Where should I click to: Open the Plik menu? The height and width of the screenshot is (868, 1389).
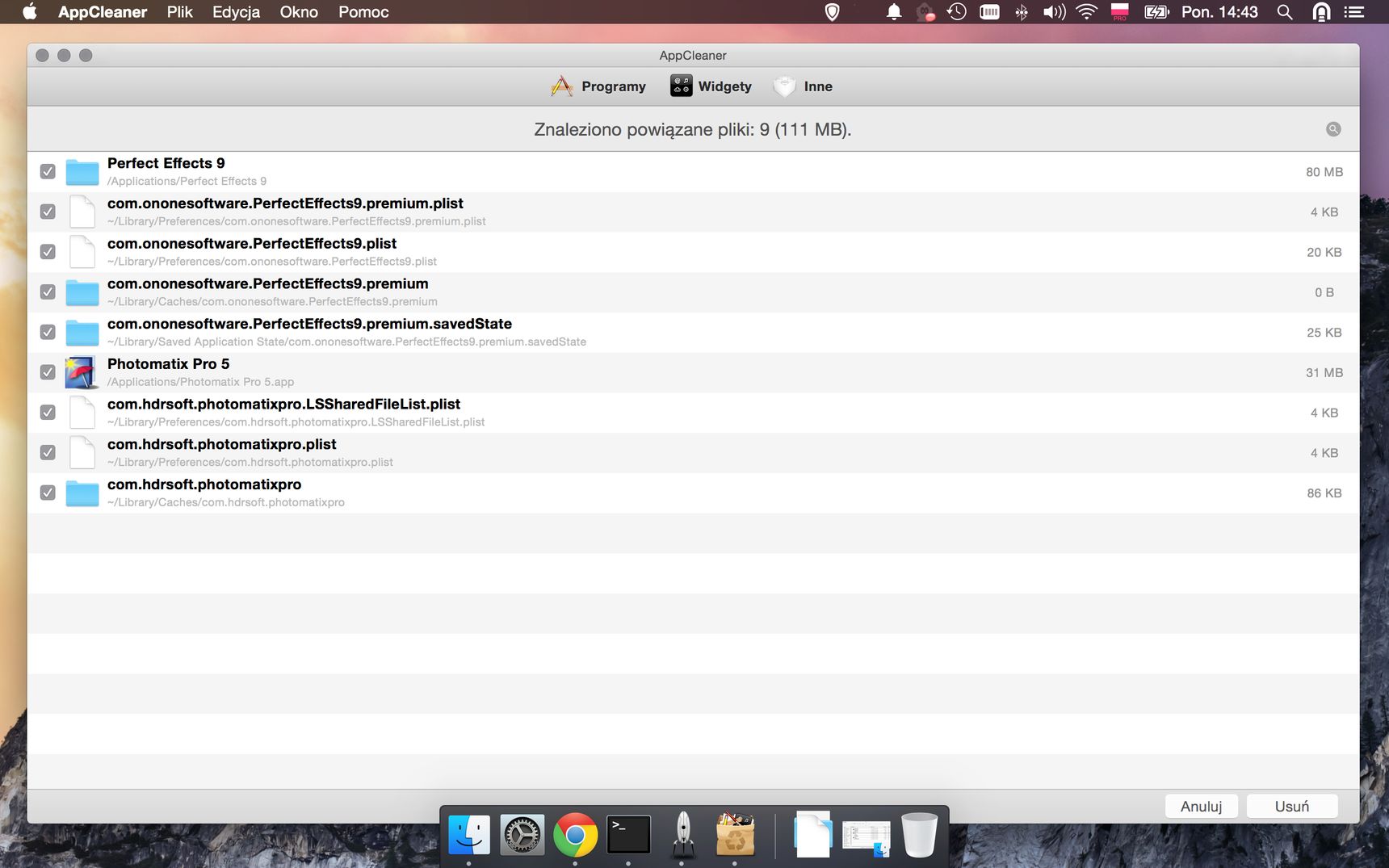pyautogui.click(x=180, y=12)
